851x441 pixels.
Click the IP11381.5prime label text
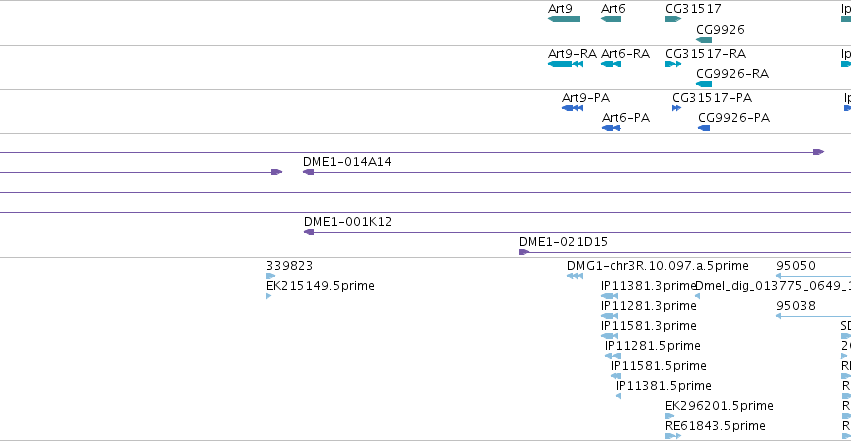coord(664,386)
